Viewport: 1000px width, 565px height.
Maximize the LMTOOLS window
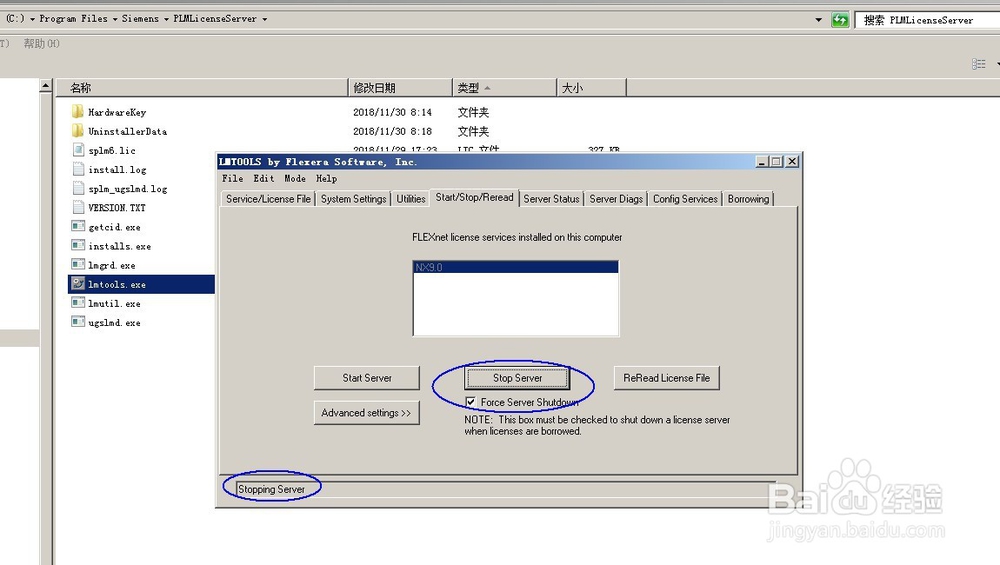click(776, 161)
